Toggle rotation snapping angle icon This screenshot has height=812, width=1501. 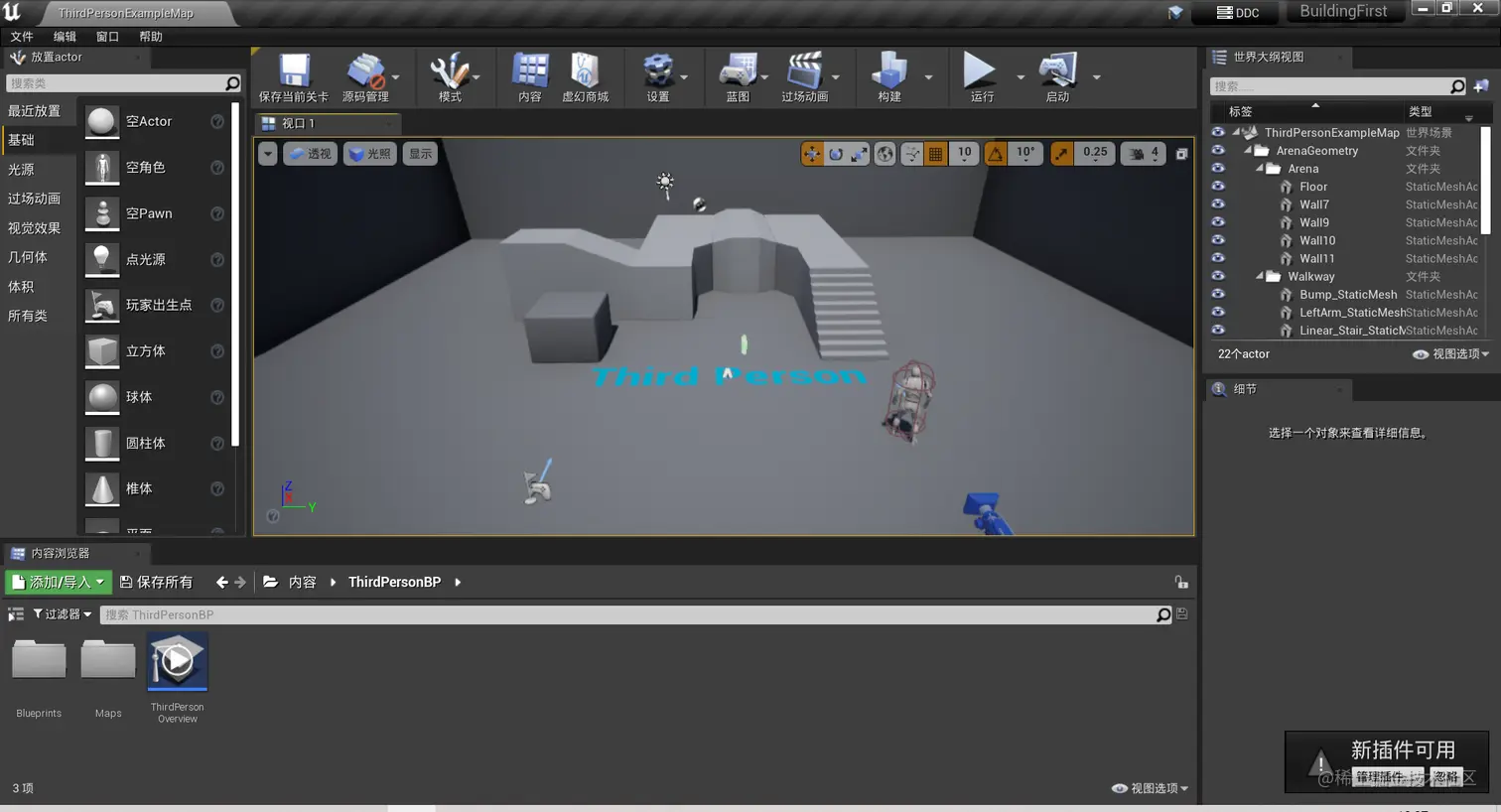click(x=995, y=153)
